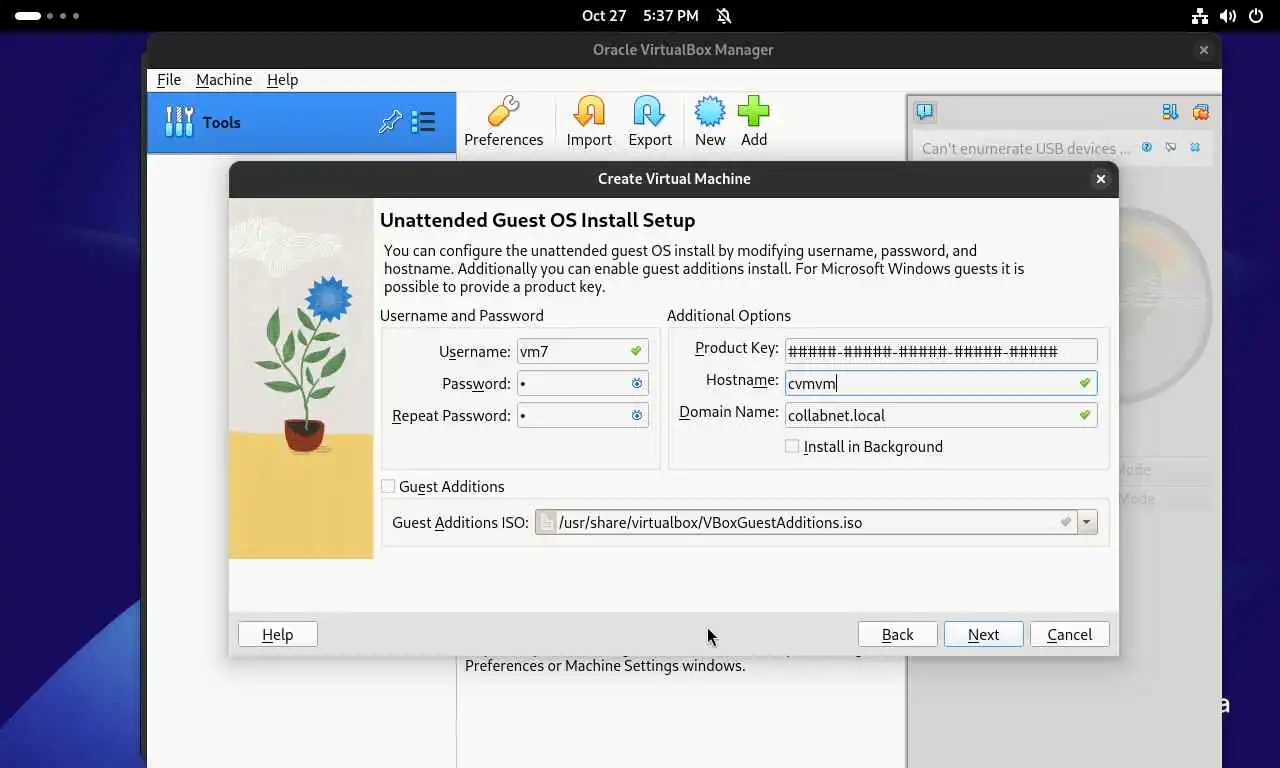The width and height of the screenshot is (1280, 768).
Task: Enable the Install in Background checkbox
Action: click(792, 447)
